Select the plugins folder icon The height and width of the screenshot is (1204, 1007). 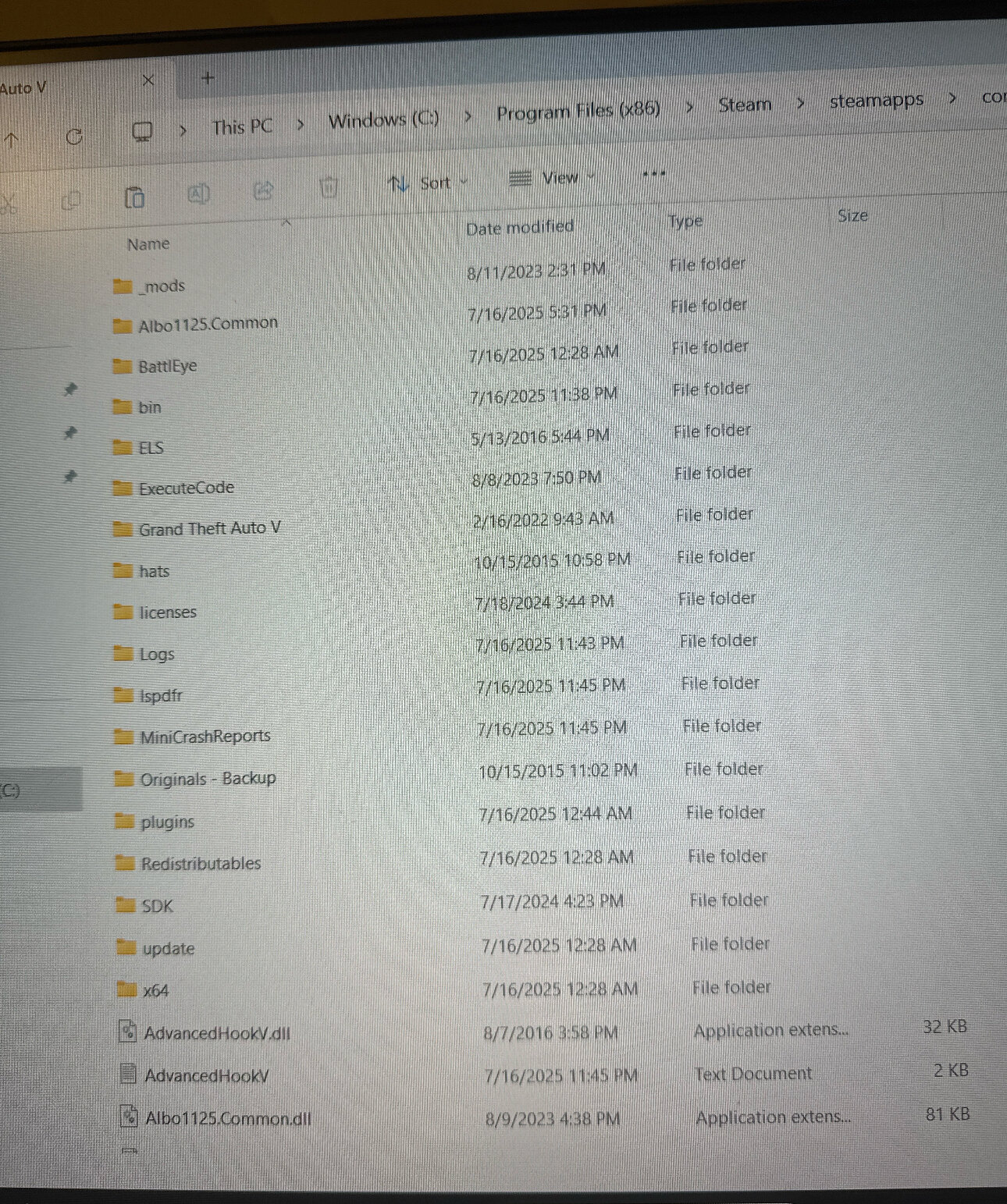pos(124,820)
